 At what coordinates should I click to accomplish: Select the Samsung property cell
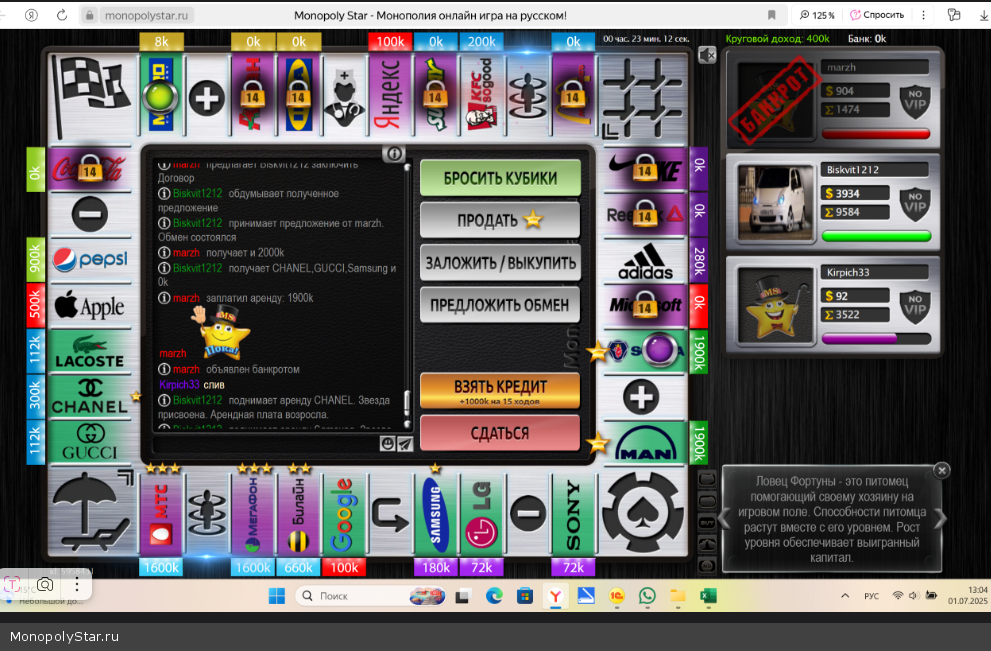coord(436,514)
